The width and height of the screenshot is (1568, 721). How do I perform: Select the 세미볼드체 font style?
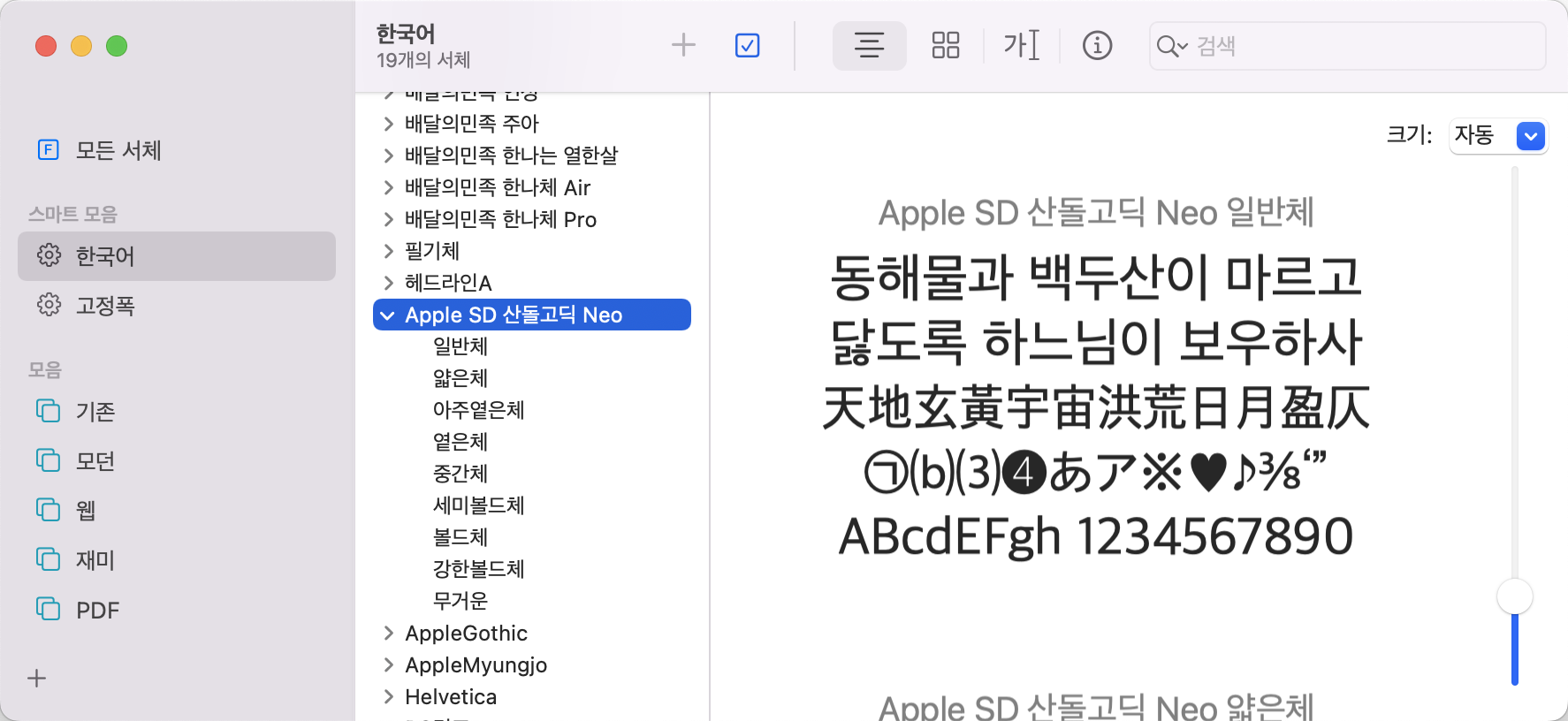[479, 505]
